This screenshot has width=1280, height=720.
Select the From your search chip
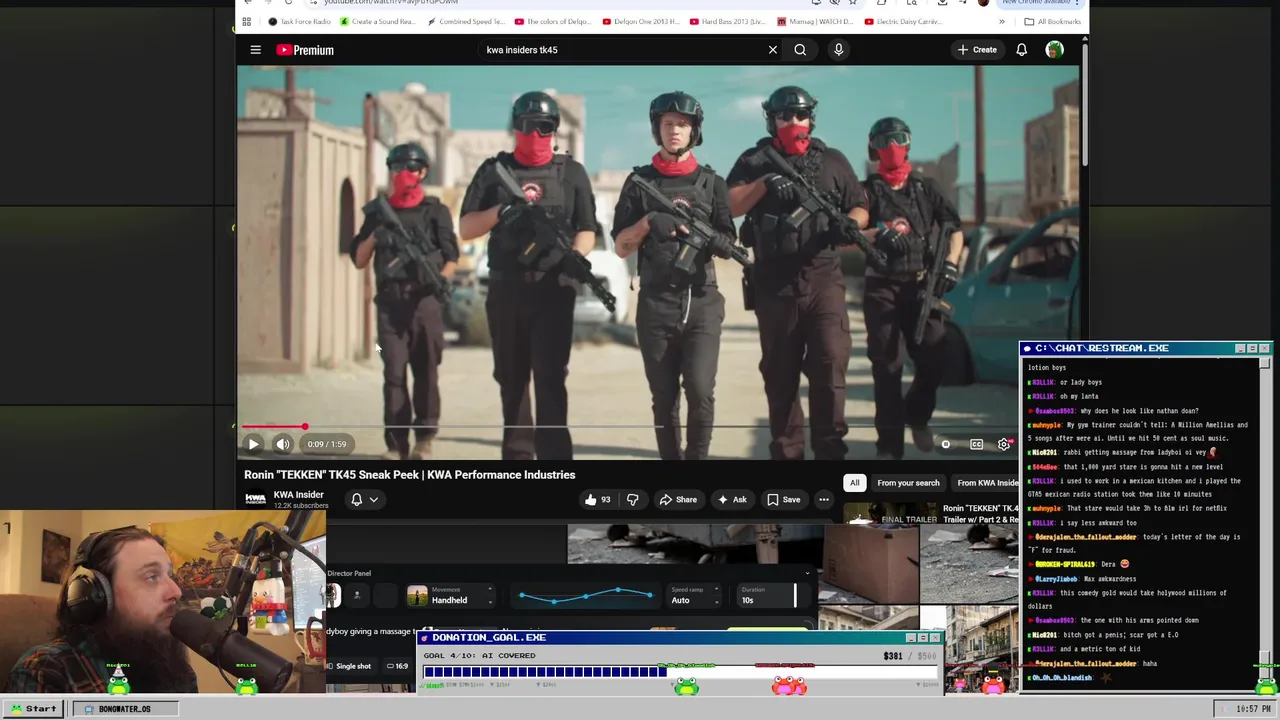tap(908, 483)
